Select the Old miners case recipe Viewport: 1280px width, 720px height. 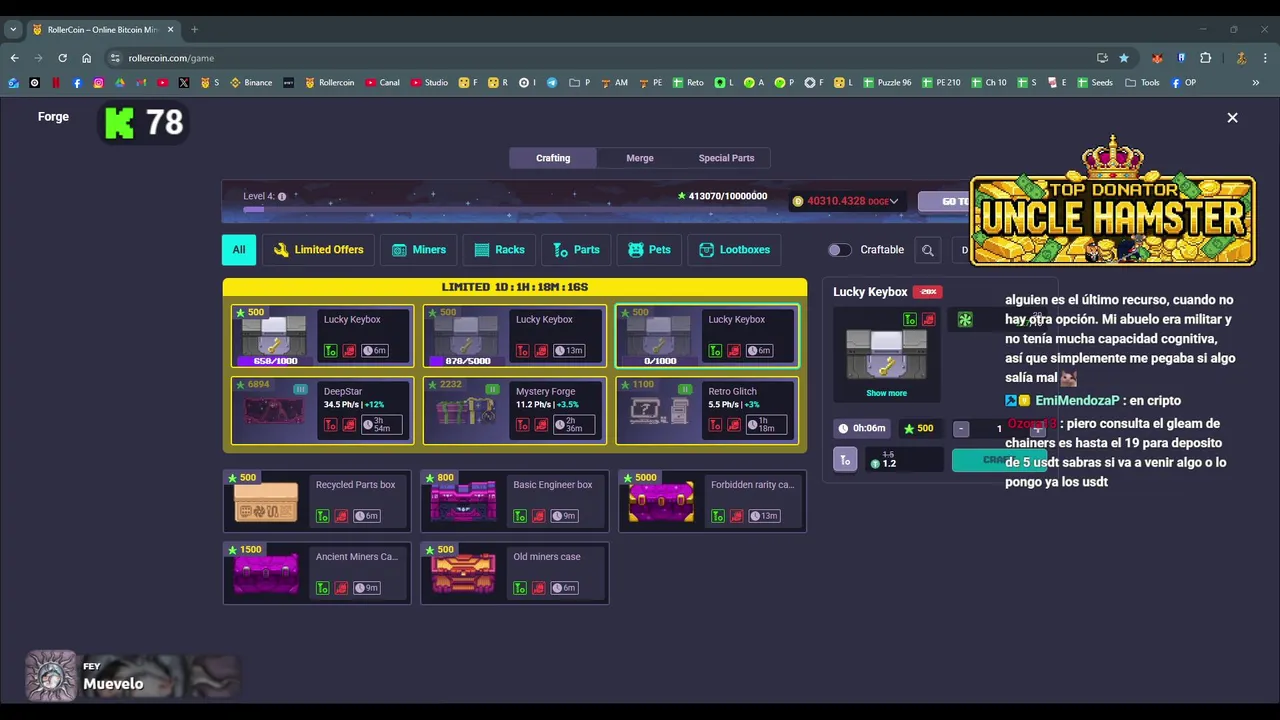514,573
